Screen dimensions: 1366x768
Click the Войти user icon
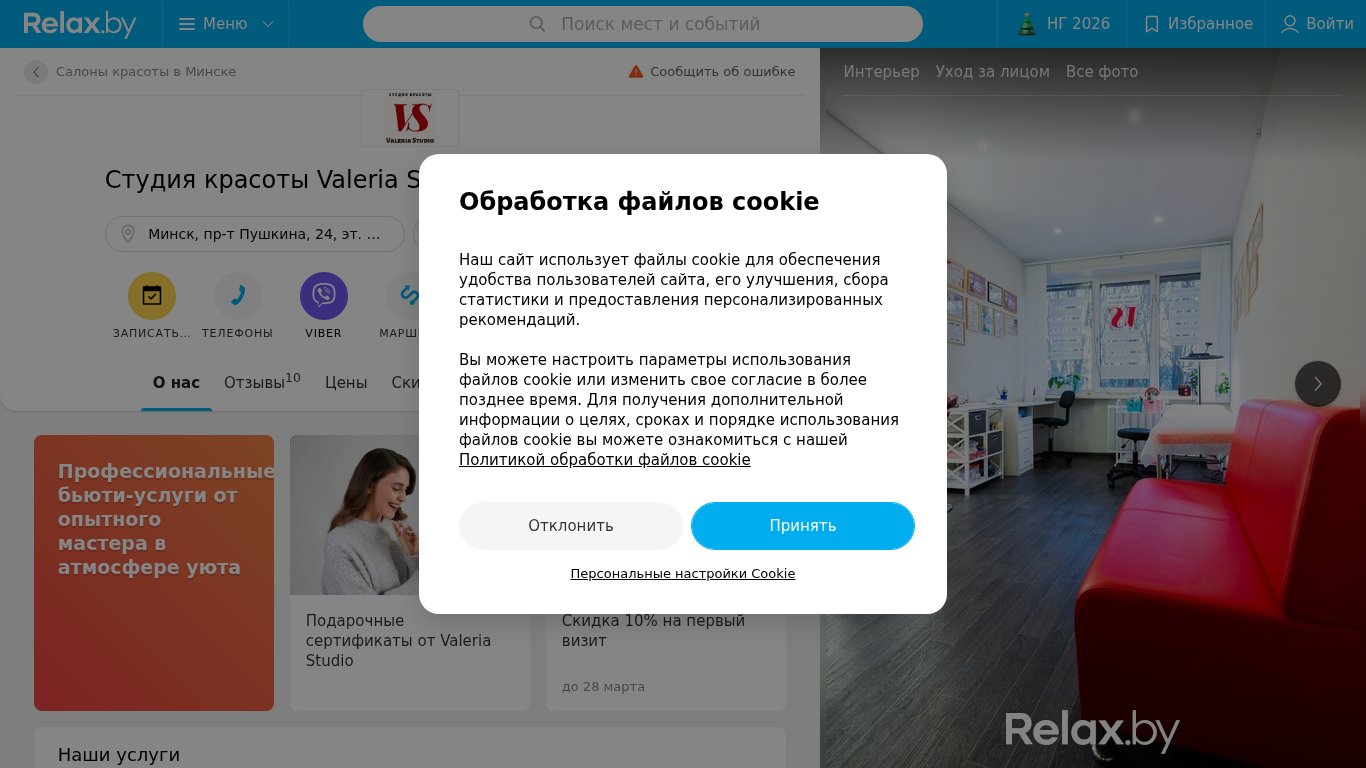[x=1290, y=24]
